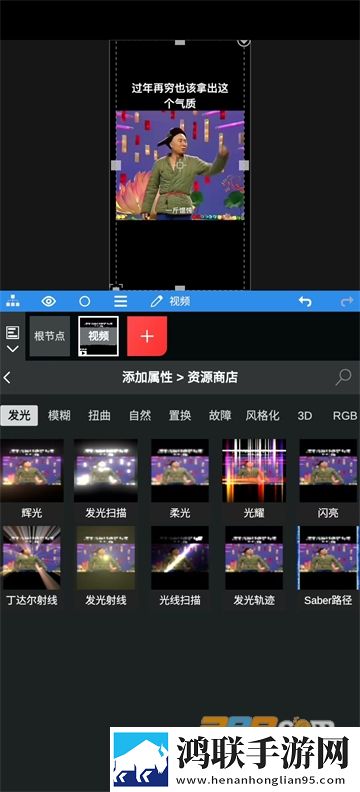This screenshot has height=792, width=360.
Task: Rename the layer via the pencil 视频 label
Action: pos(170,302)
